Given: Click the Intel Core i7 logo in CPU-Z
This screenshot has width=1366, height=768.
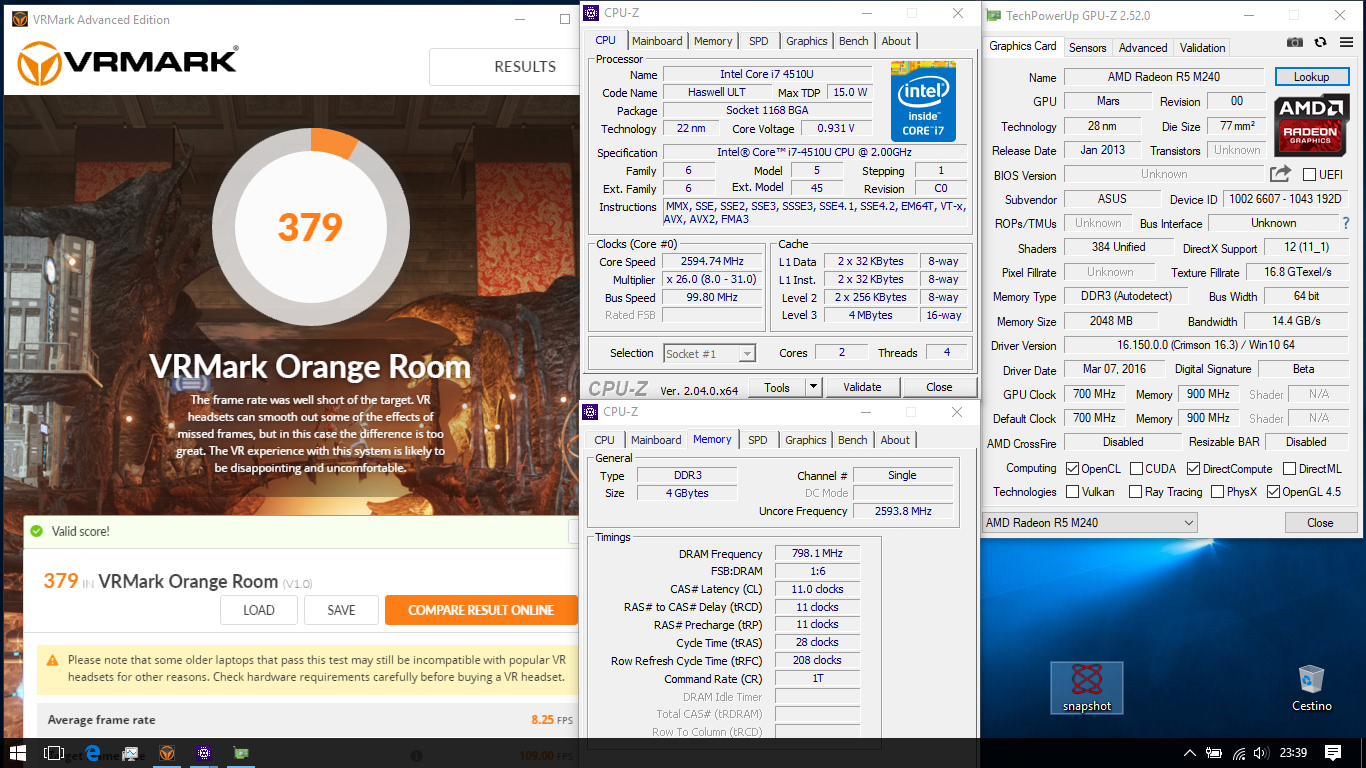Looking at the screenshot, I should 923,102.
